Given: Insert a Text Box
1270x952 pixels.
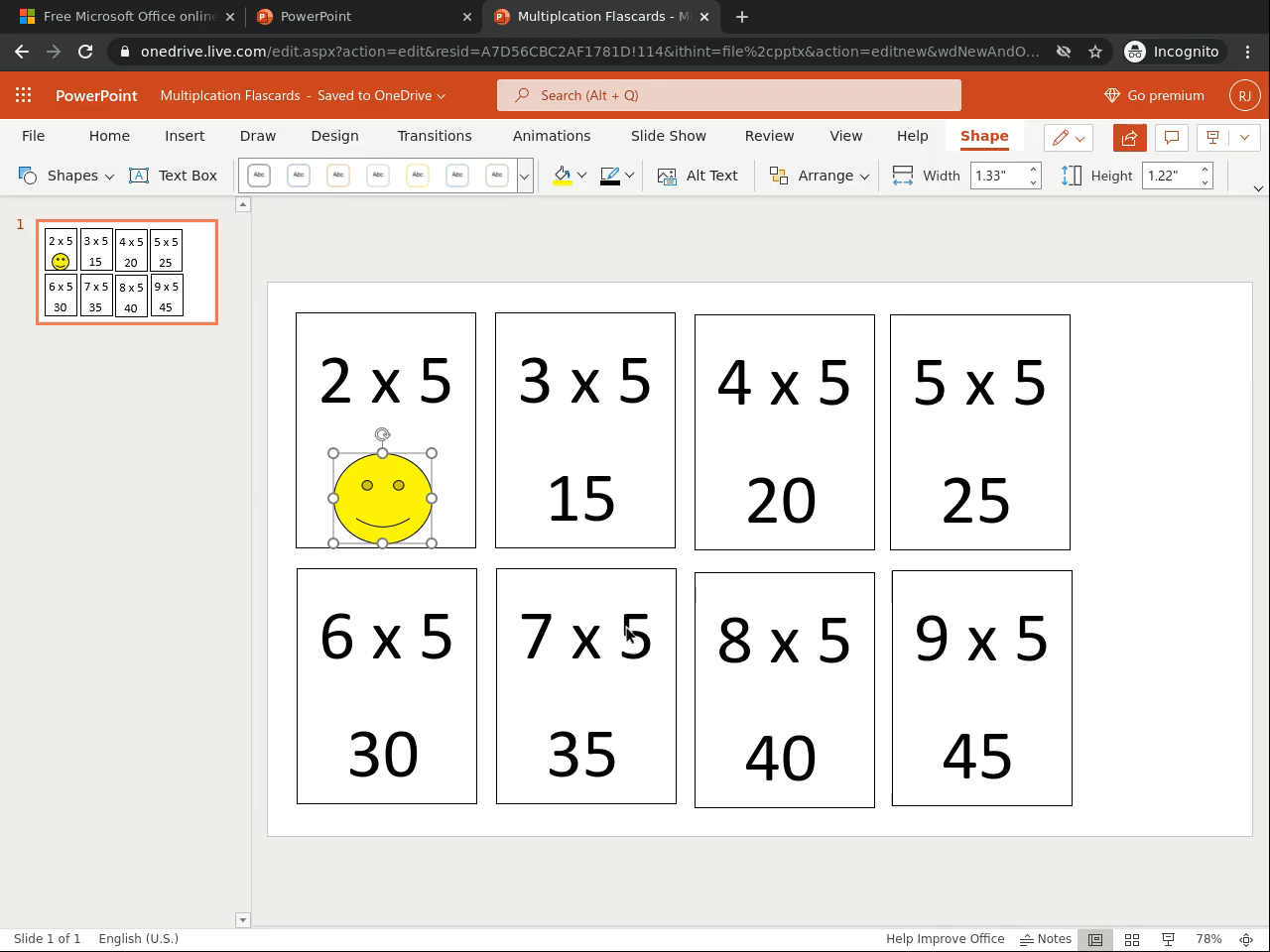Looking at the screenshot, I should coord(174,176).
